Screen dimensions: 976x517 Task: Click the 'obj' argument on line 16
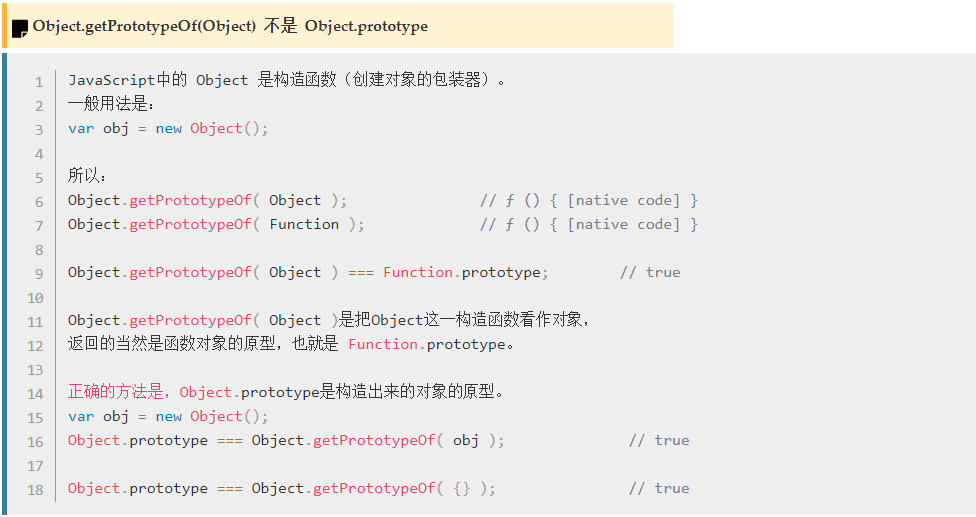pyautogui.click(x=466, y=440)
